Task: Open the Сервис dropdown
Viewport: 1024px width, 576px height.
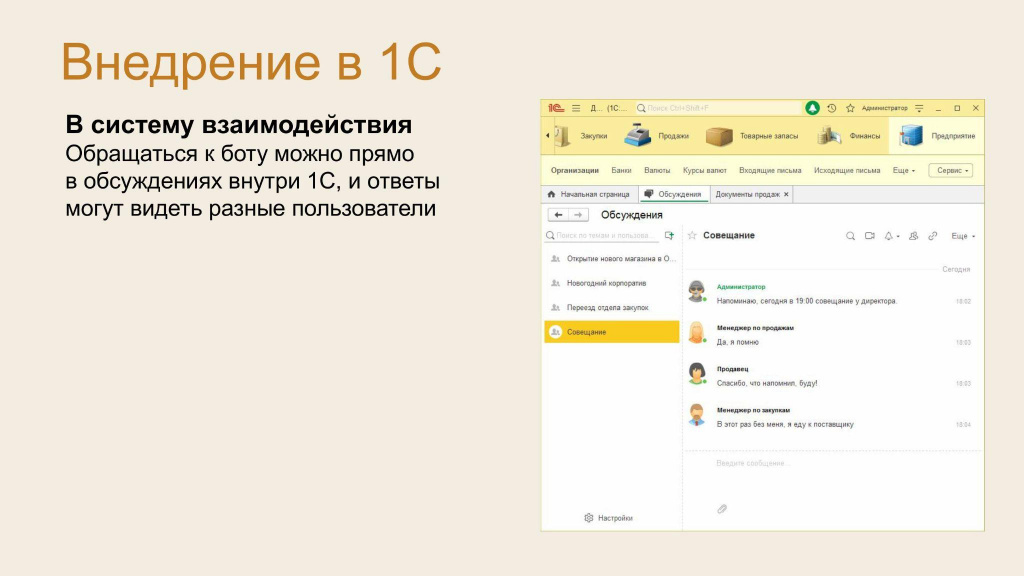Action: pyautogui.click(x=951, y=170)
